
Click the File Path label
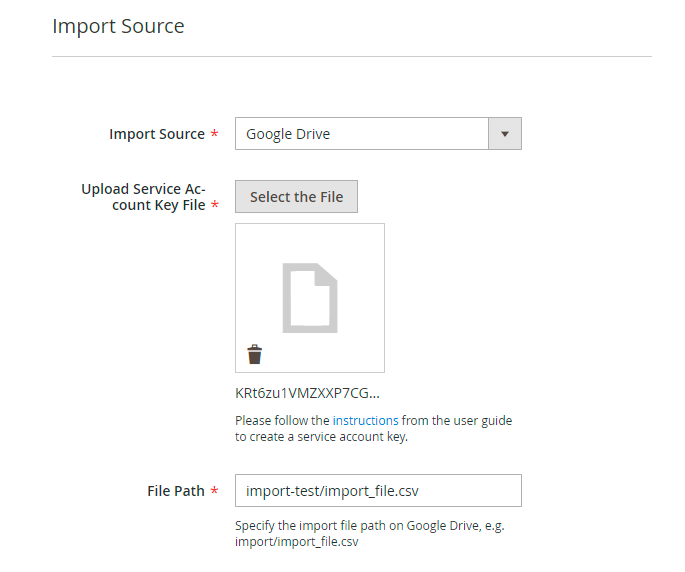(x=175, y=491)
